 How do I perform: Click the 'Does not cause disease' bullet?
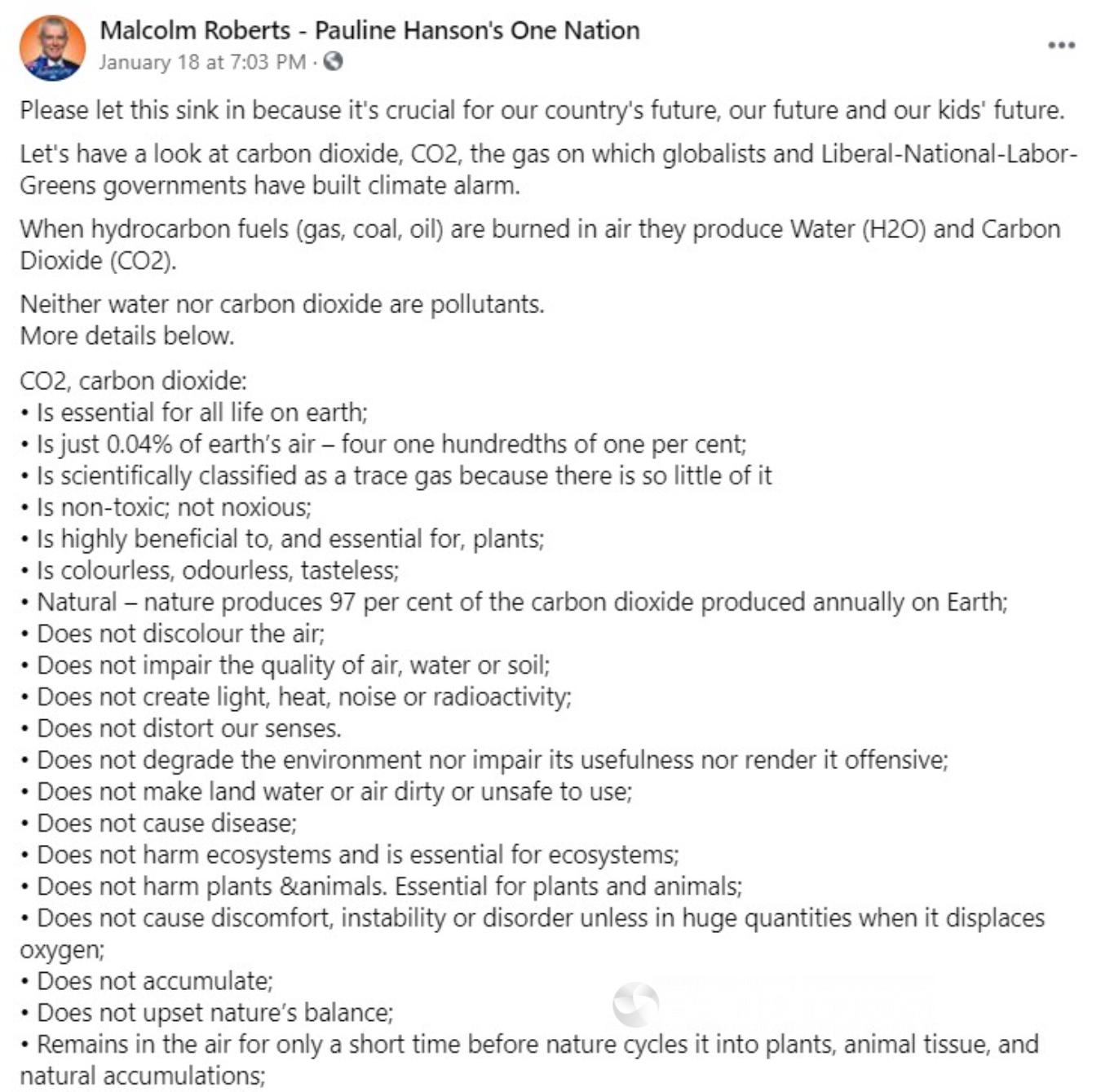pyautogui.click(x=158, y=824)
